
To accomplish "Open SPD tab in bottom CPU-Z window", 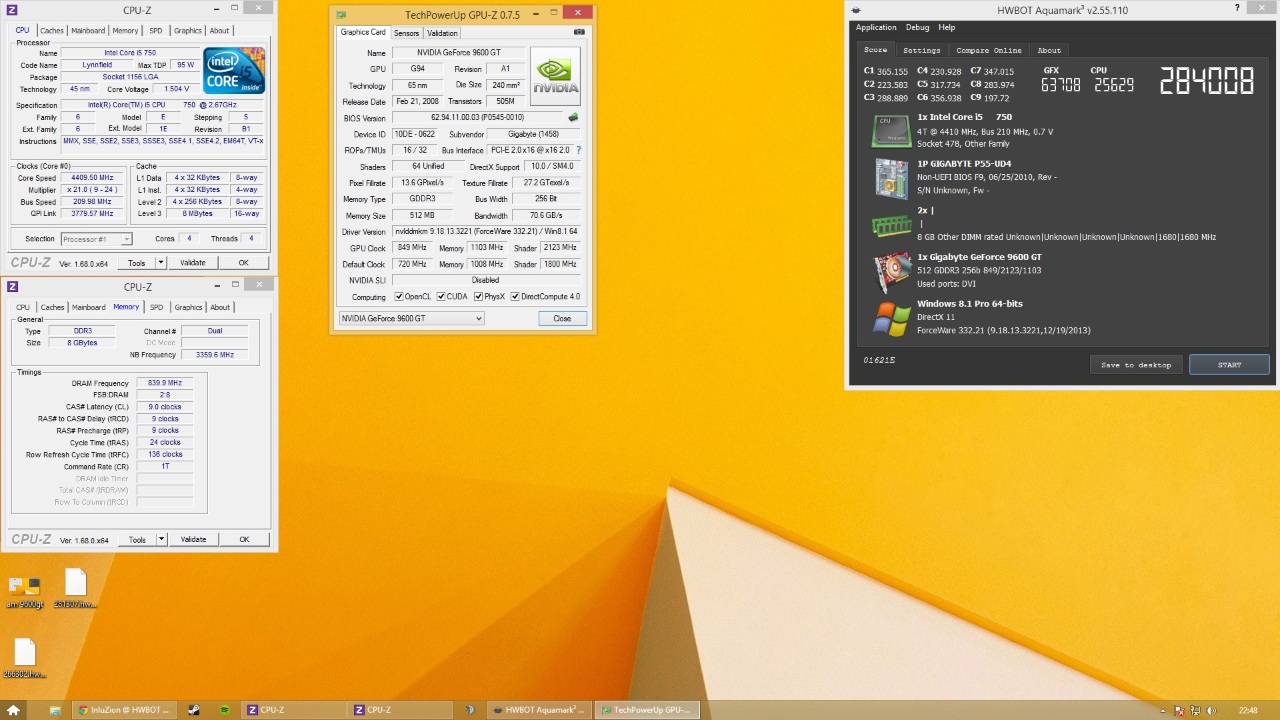I will point(156,308).
